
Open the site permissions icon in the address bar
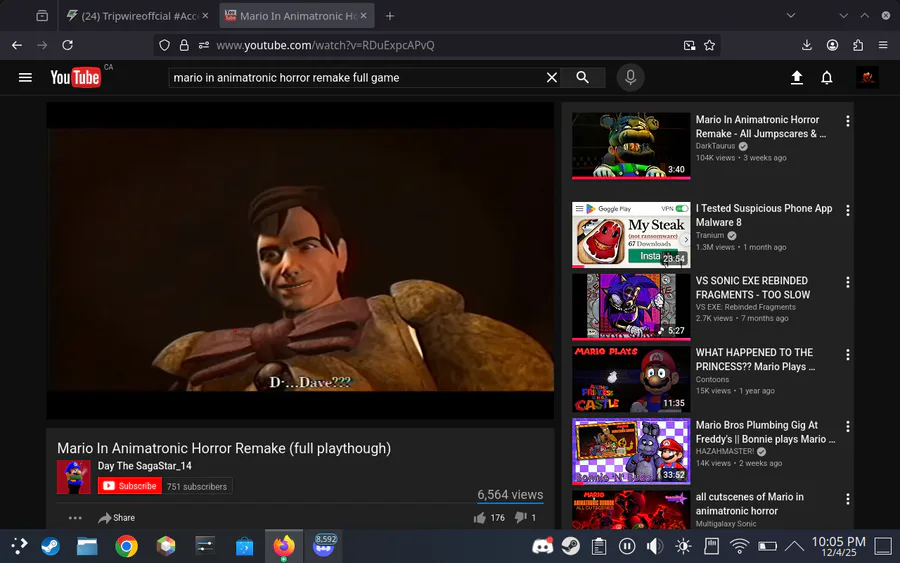(x=204, y=45)
